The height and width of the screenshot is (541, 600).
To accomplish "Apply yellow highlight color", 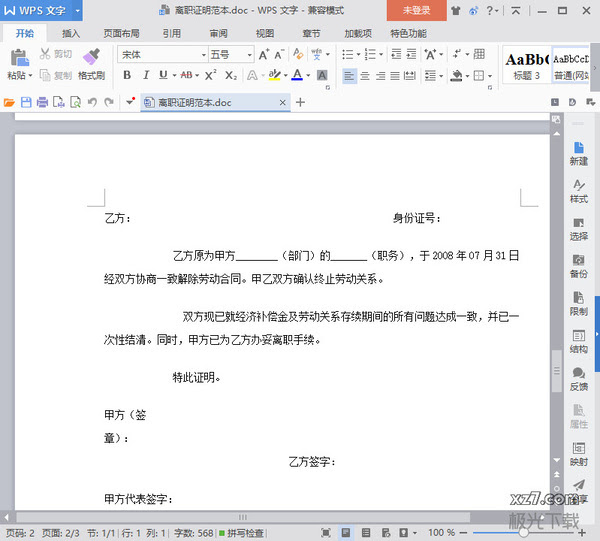I will pos(274,75).
